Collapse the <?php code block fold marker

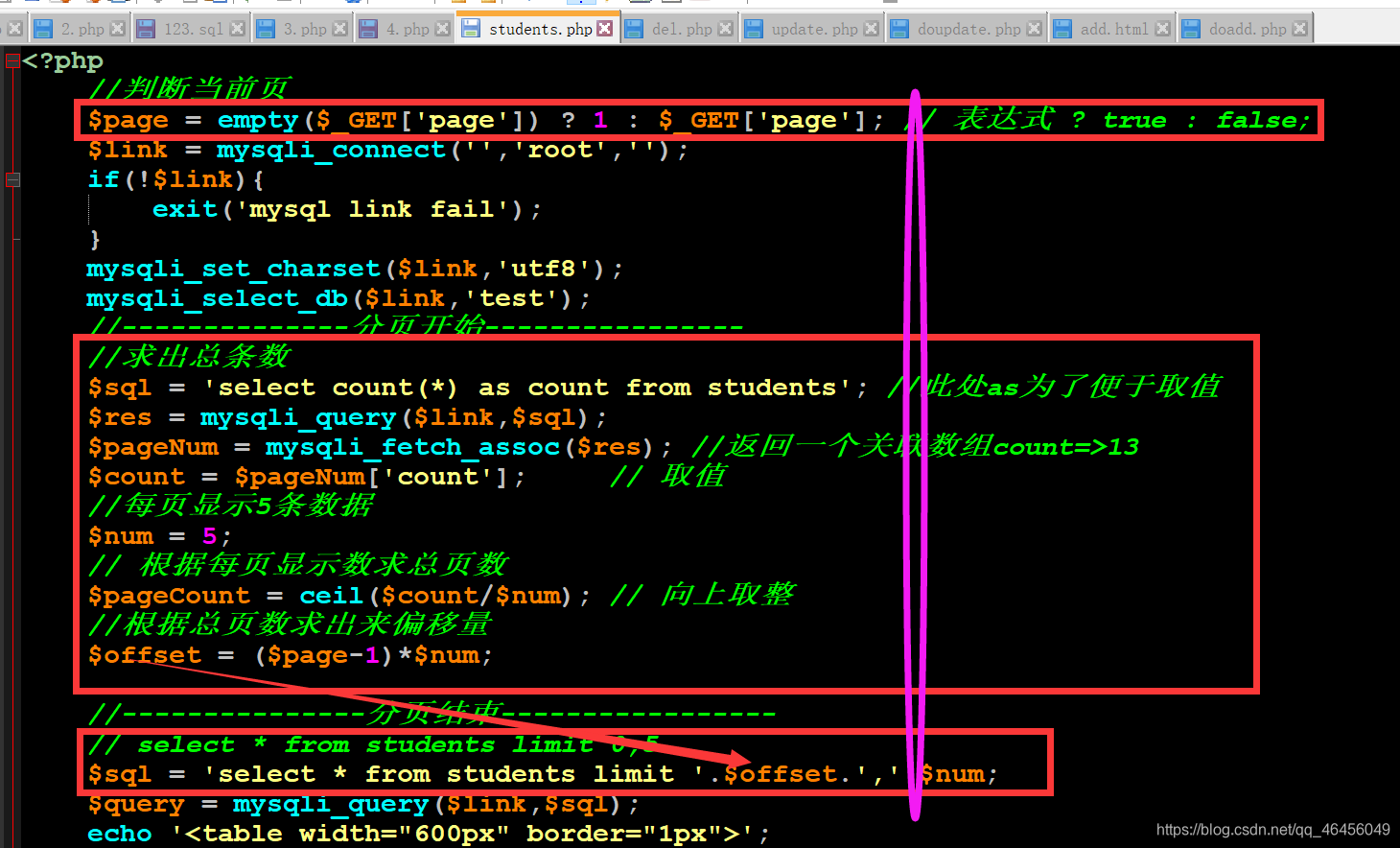pos(12,61)
